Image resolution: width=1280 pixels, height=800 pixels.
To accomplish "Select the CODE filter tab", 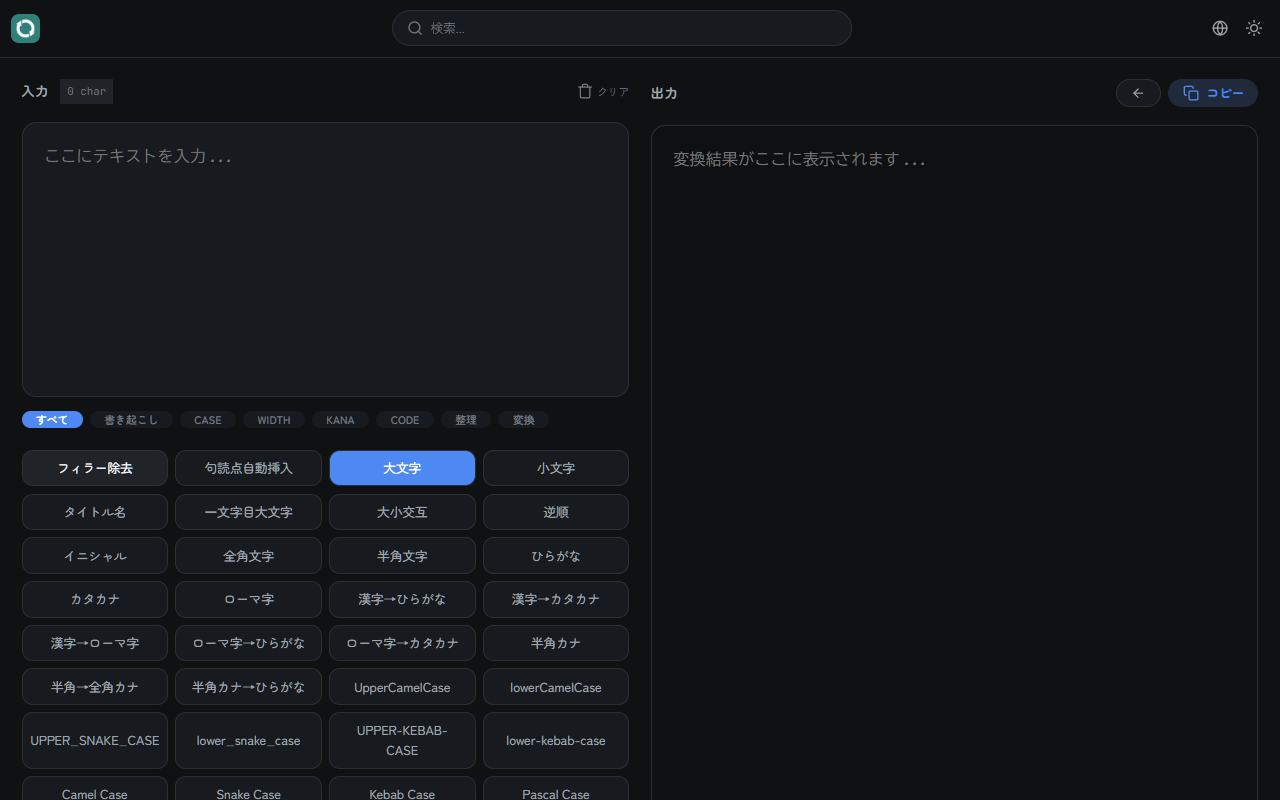I will pyautogui.click(x=405, y=420).
